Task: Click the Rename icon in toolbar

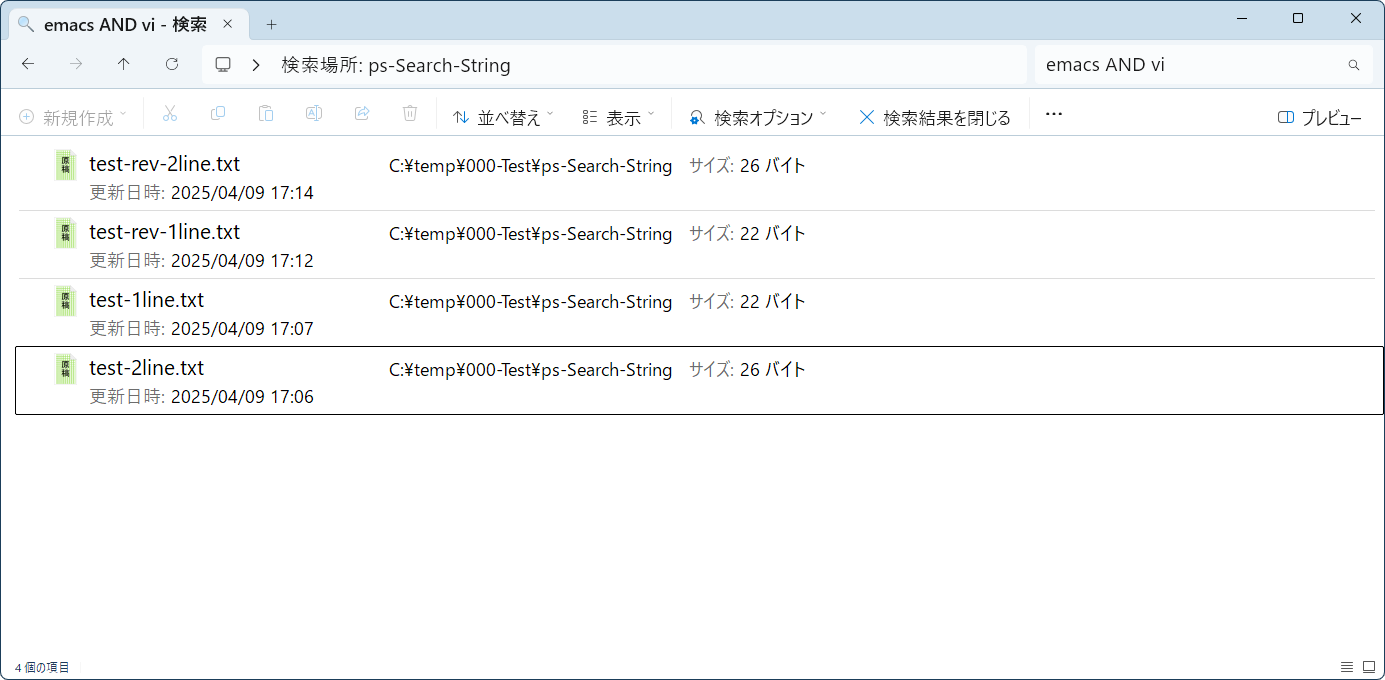Action: (x=314, y=114)
